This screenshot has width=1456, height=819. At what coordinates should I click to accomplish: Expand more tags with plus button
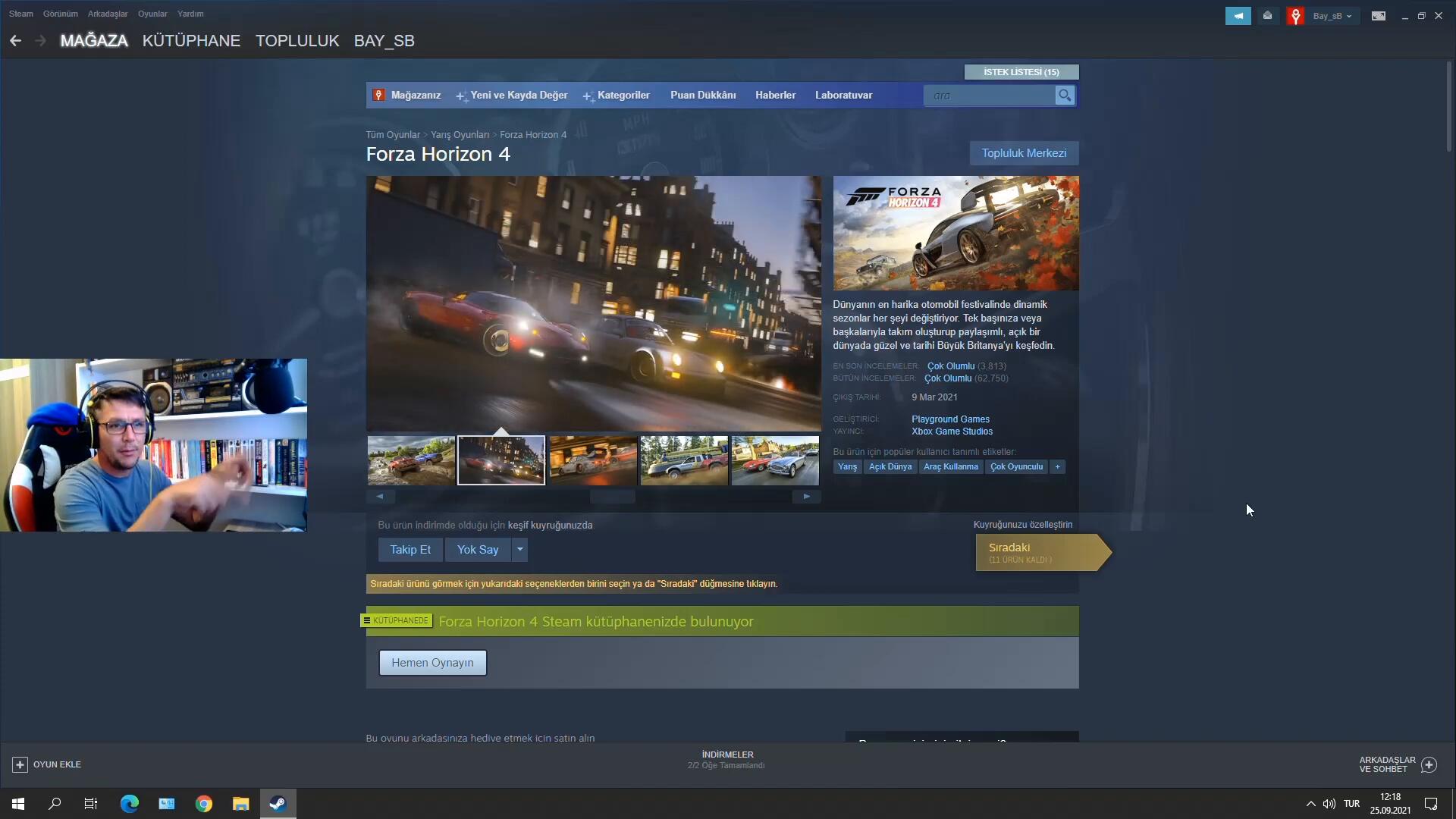pyautogui.click(x=1057, y=467)
